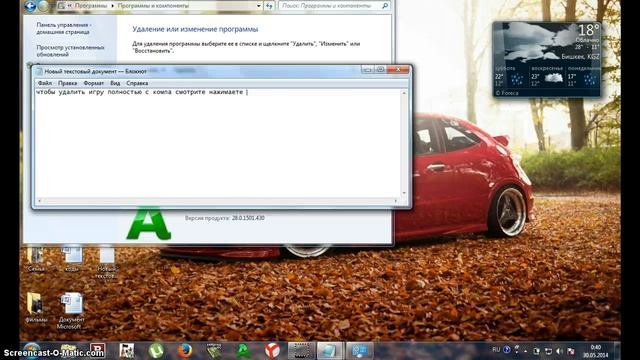
Task: Click the воскресенье forecast on weather gadget
Action: coord(547,76)
